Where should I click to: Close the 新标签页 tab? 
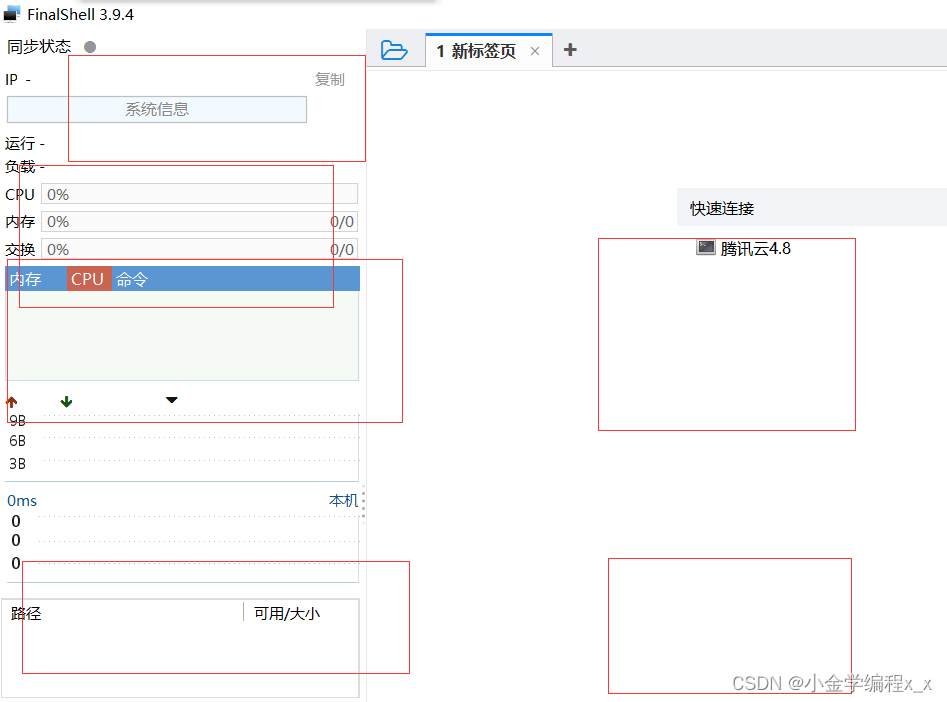coord(534,51)
